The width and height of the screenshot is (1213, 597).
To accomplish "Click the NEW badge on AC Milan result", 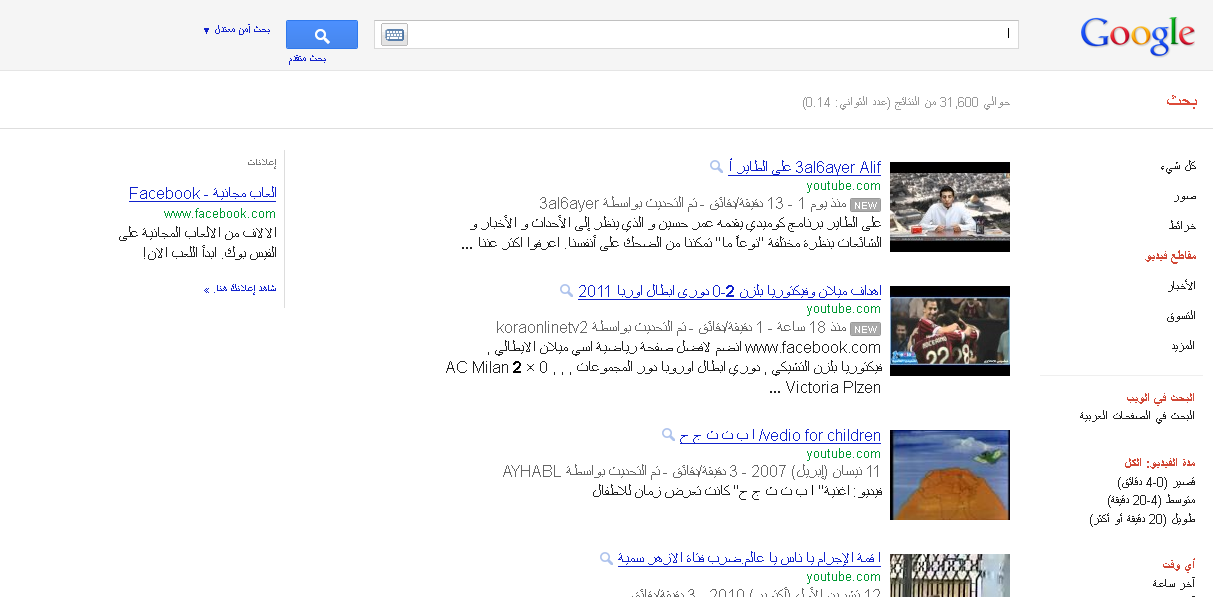I will click(x=865, y=329).
